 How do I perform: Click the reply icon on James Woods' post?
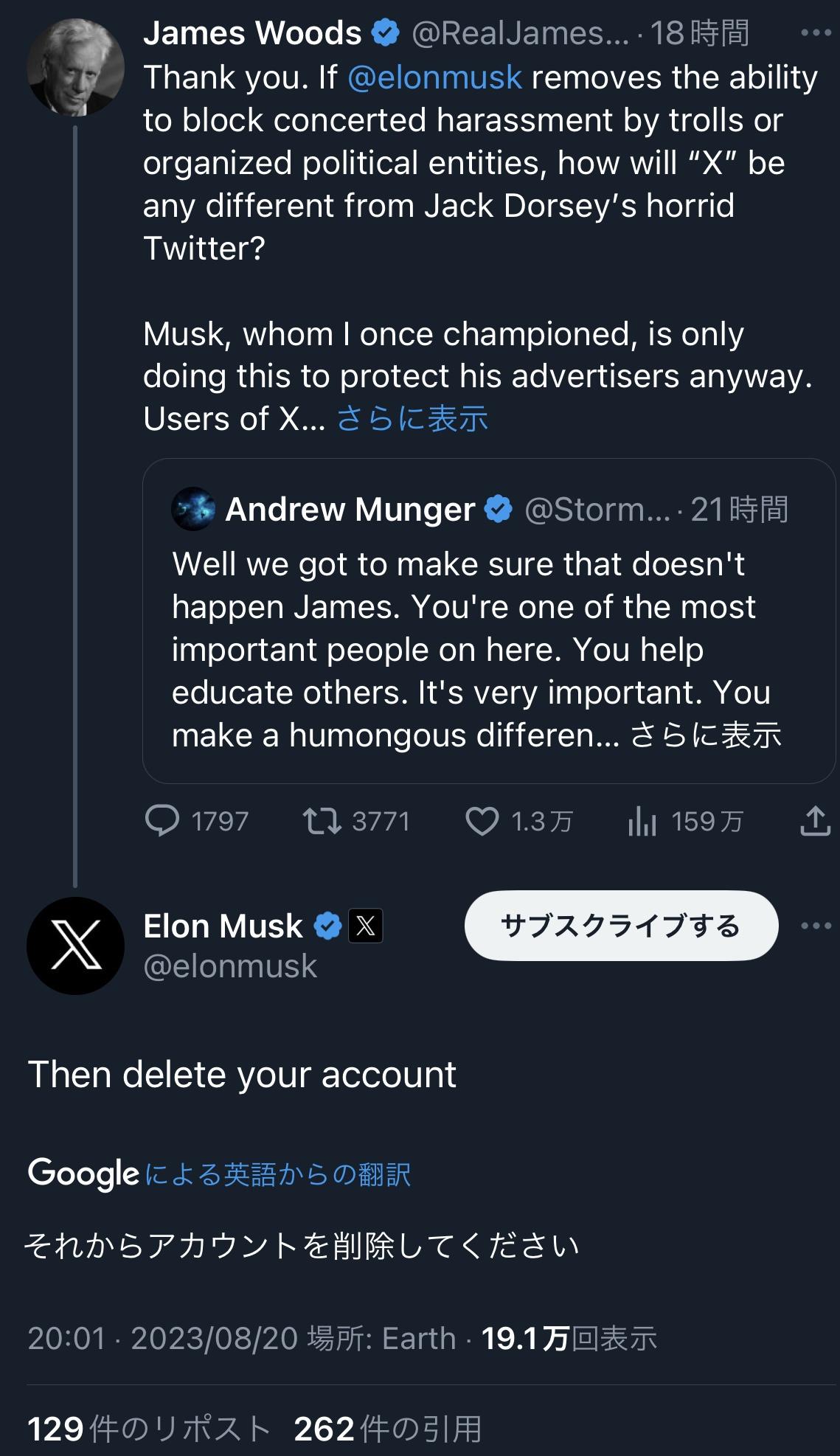tap(162, 821)
